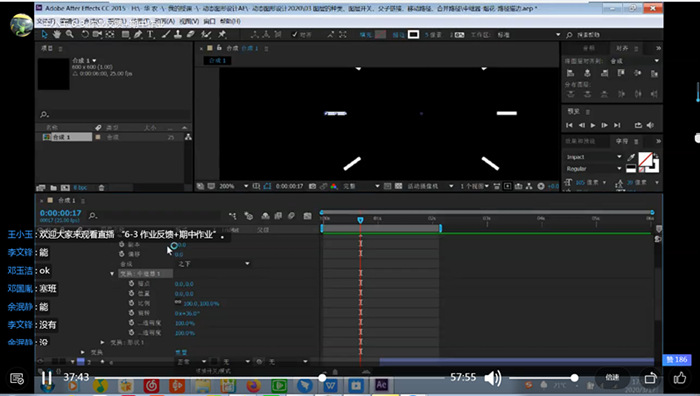Click align left edges icon in Align panel

570,73
